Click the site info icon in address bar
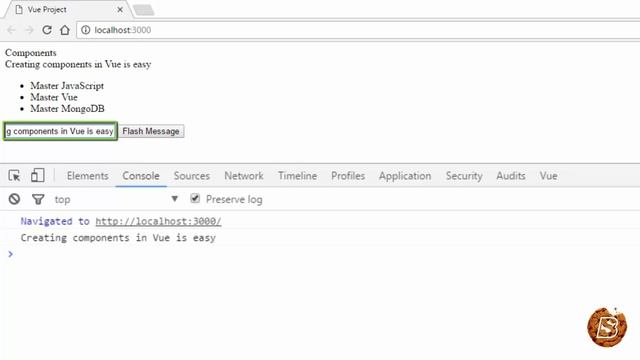Image resolution: width=640 pixels, height=360 pixels. coord(85,30)
